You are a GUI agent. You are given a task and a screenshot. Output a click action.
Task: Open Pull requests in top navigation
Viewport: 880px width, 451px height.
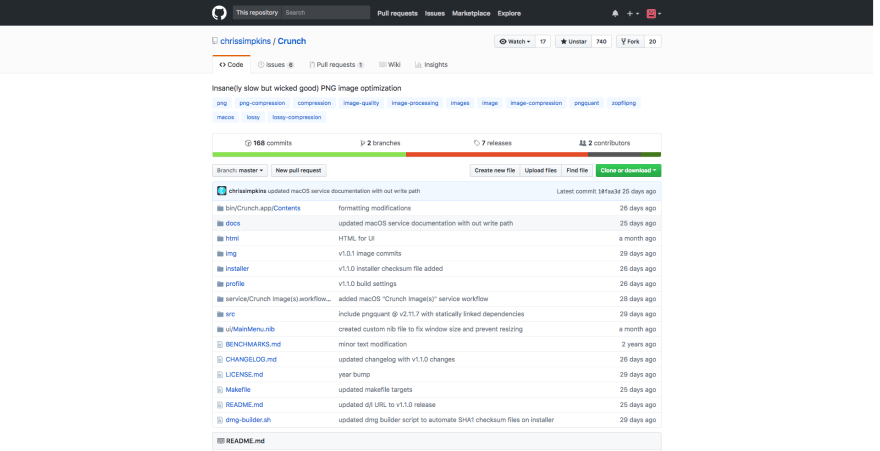[397, 13]
